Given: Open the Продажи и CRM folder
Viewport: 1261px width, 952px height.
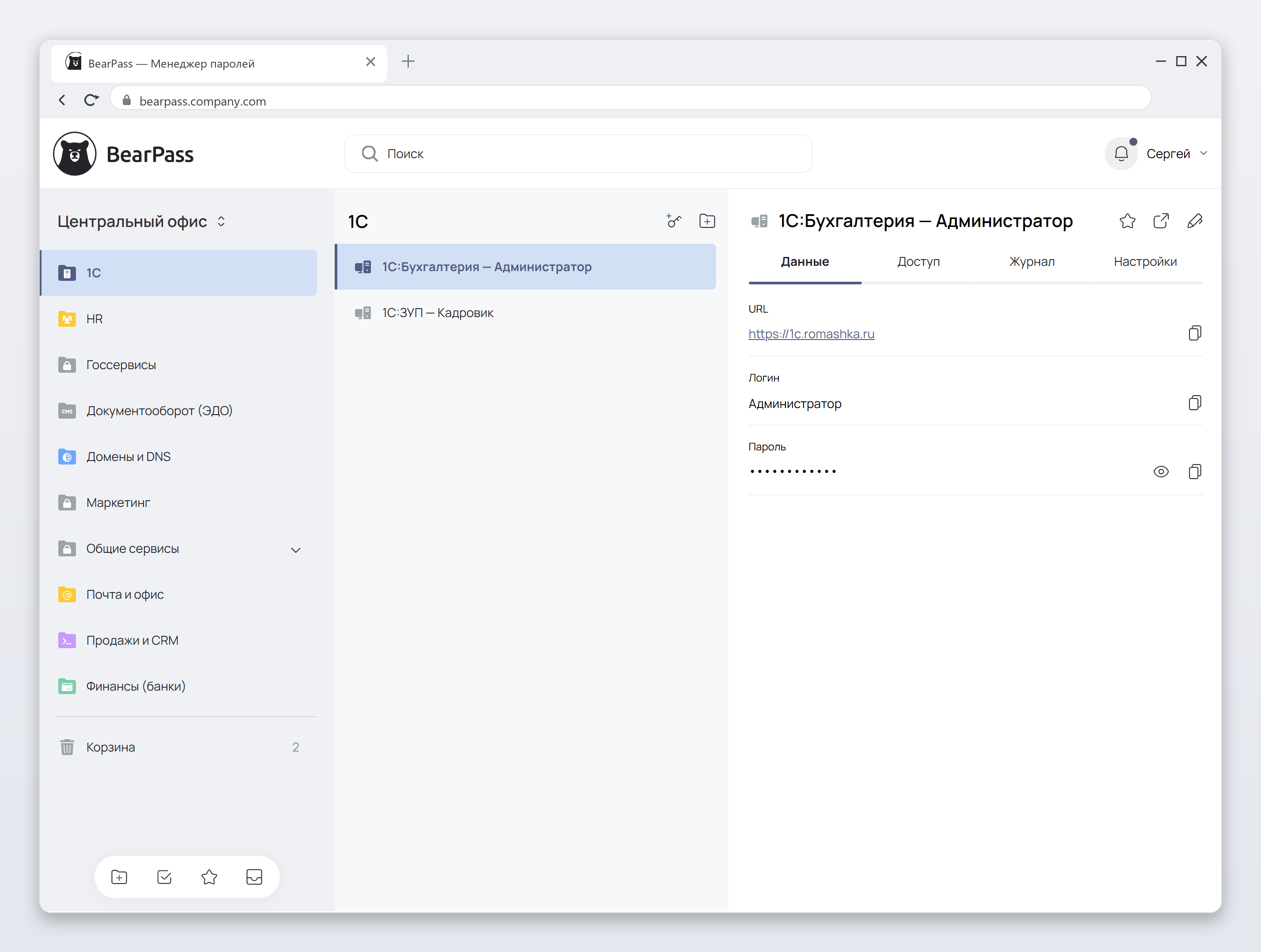Looking at the screenshot, I should [178, 641].
